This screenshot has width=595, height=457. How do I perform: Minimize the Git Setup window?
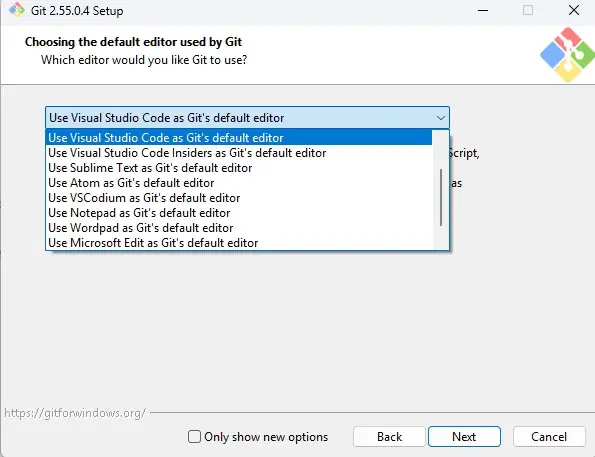click(x=483, y=10)
